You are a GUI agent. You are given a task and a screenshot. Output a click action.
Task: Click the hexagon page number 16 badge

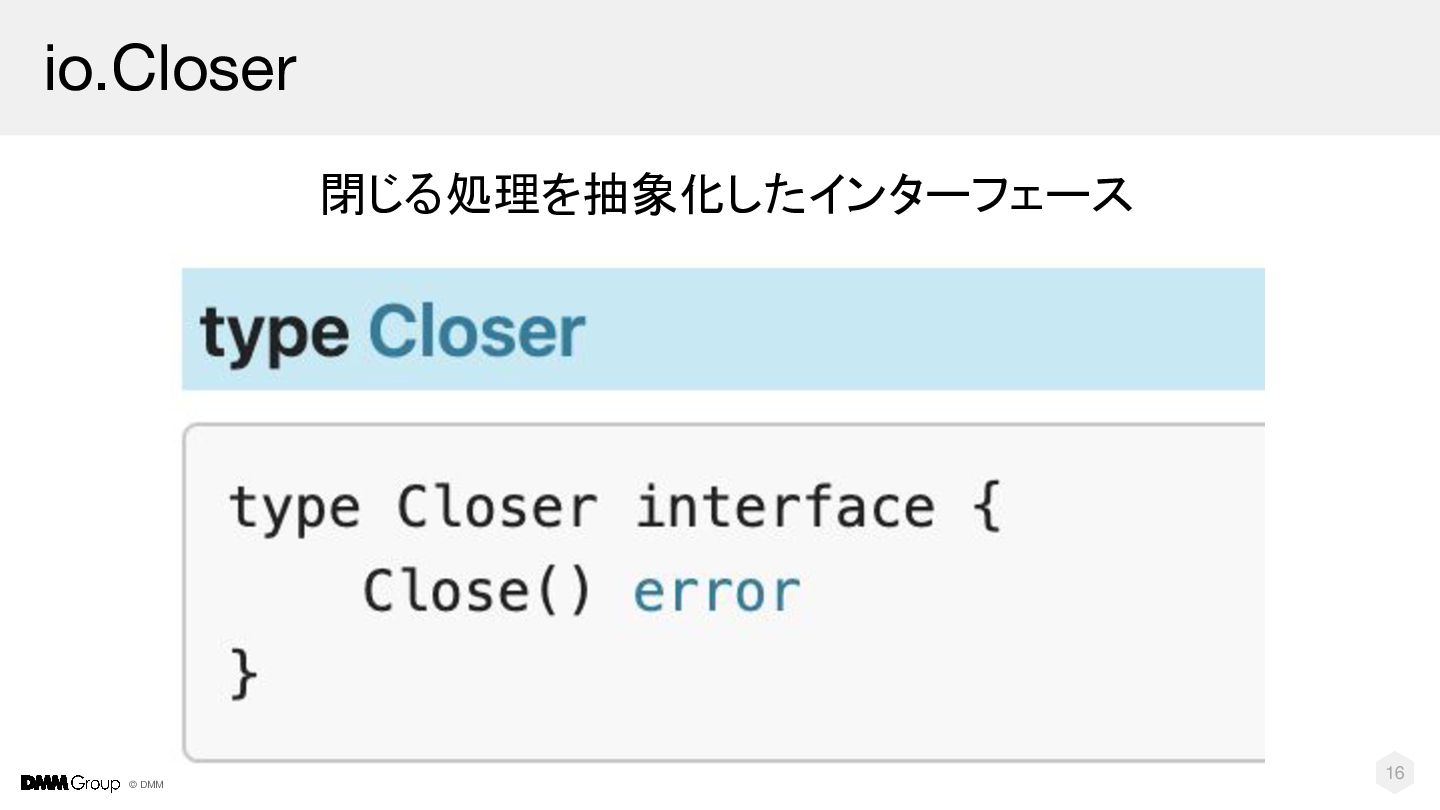pos(1395,772)
